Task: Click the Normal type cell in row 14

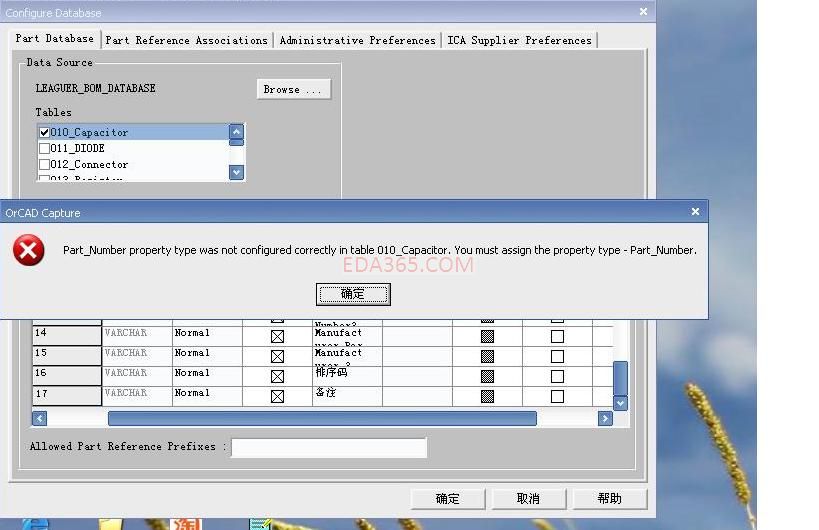Action: [x=207, y=336]
